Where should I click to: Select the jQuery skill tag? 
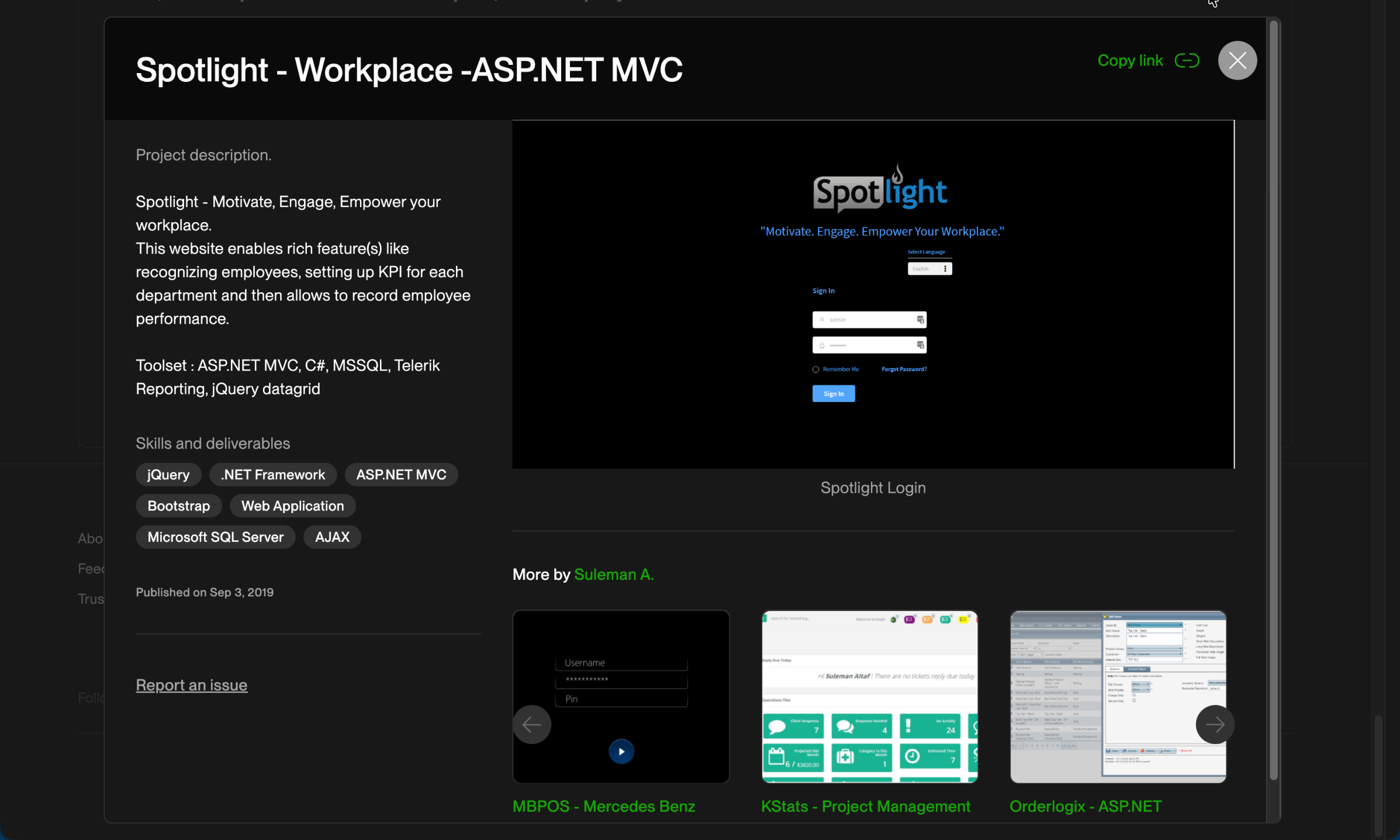click(x=168, y=474)
